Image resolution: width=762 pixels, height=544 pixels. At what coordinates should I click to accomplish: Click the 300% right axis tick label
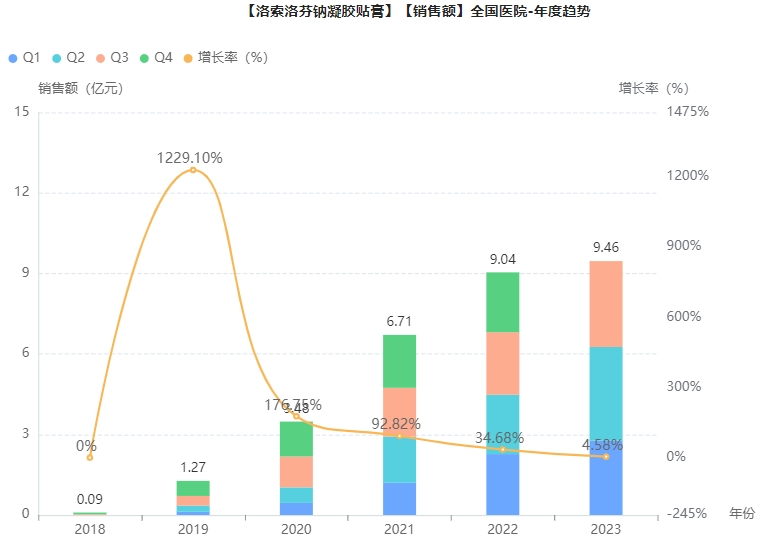pyautogui.click(x=684, y=386)
